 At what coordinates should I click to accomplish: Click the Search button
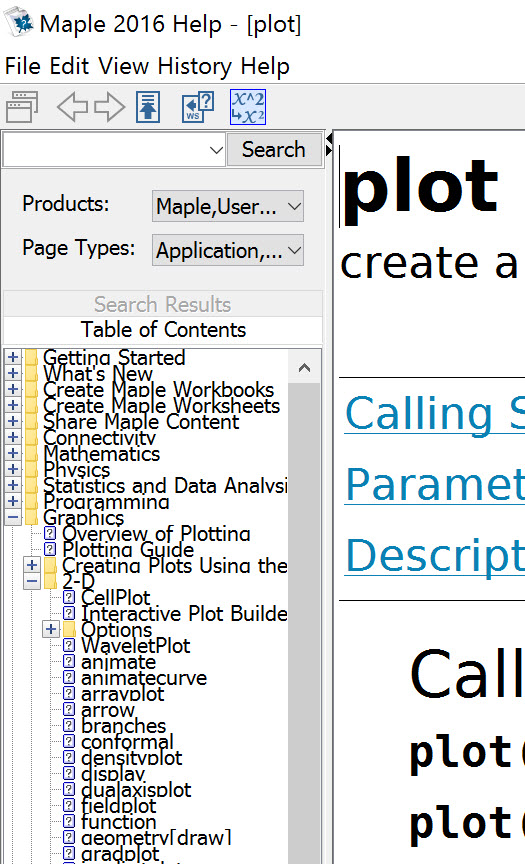coord(274,149)
